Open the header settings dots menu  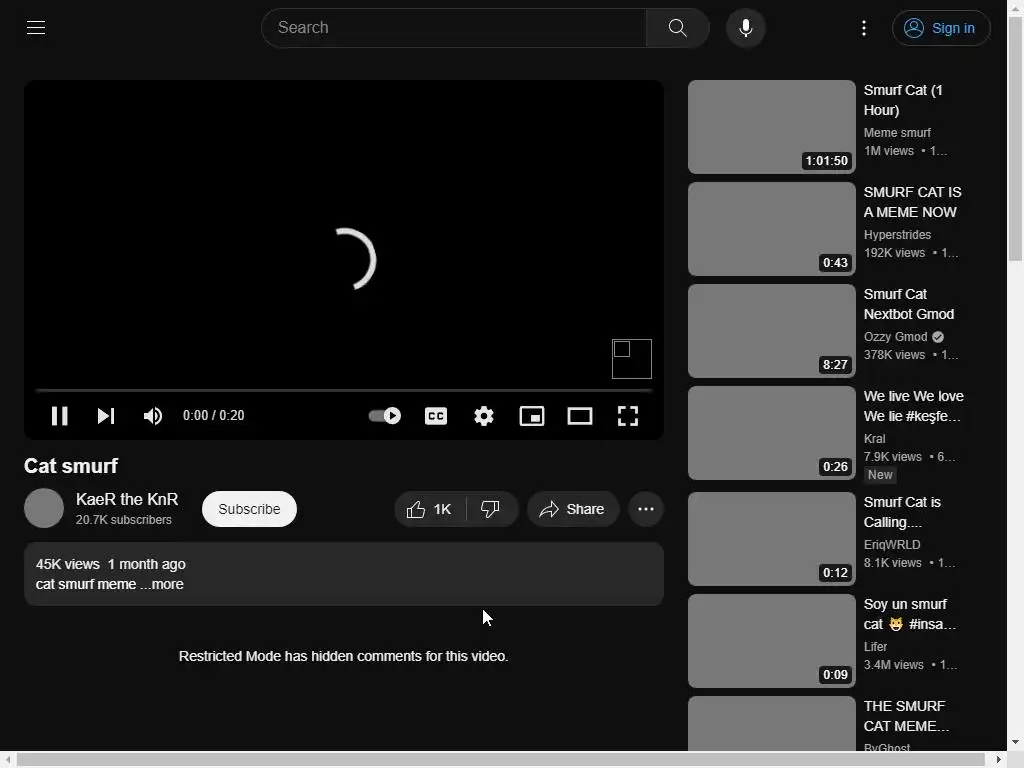(864, 28)
